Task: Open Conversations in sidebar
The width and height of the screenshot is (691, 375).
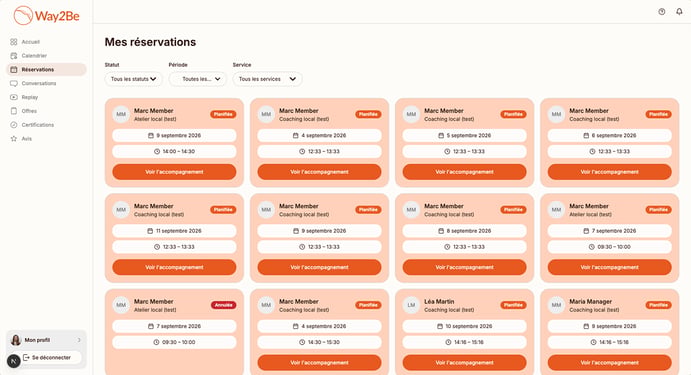Action: tap(46, 83)
